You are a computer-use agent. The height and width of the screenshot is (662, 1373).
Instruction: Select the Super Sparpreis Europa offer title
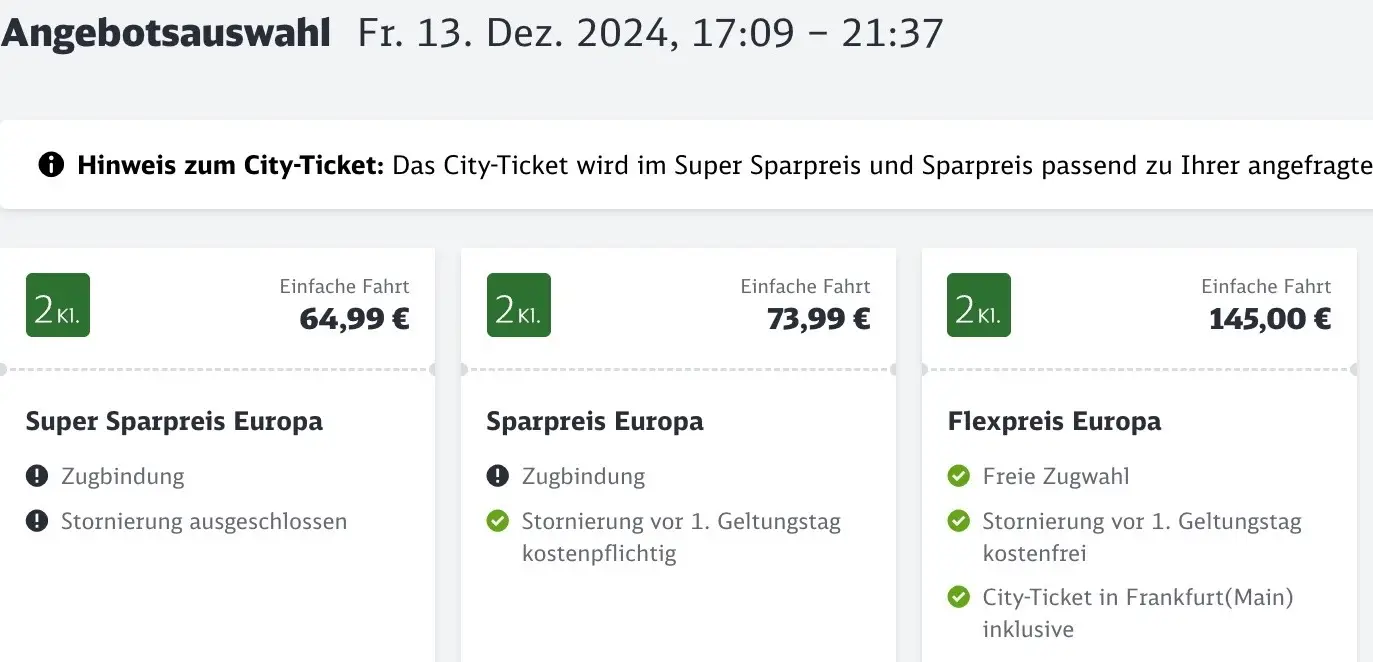[174, 421]
